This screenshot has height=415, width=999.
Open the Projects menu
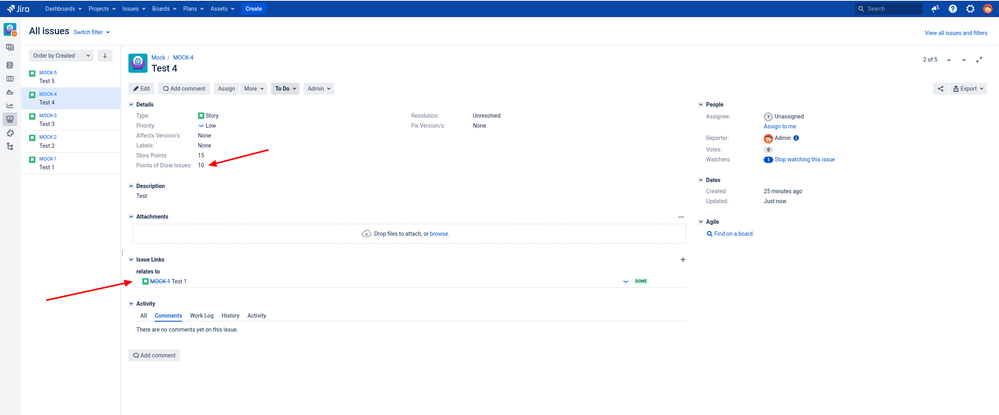point(102,9)
